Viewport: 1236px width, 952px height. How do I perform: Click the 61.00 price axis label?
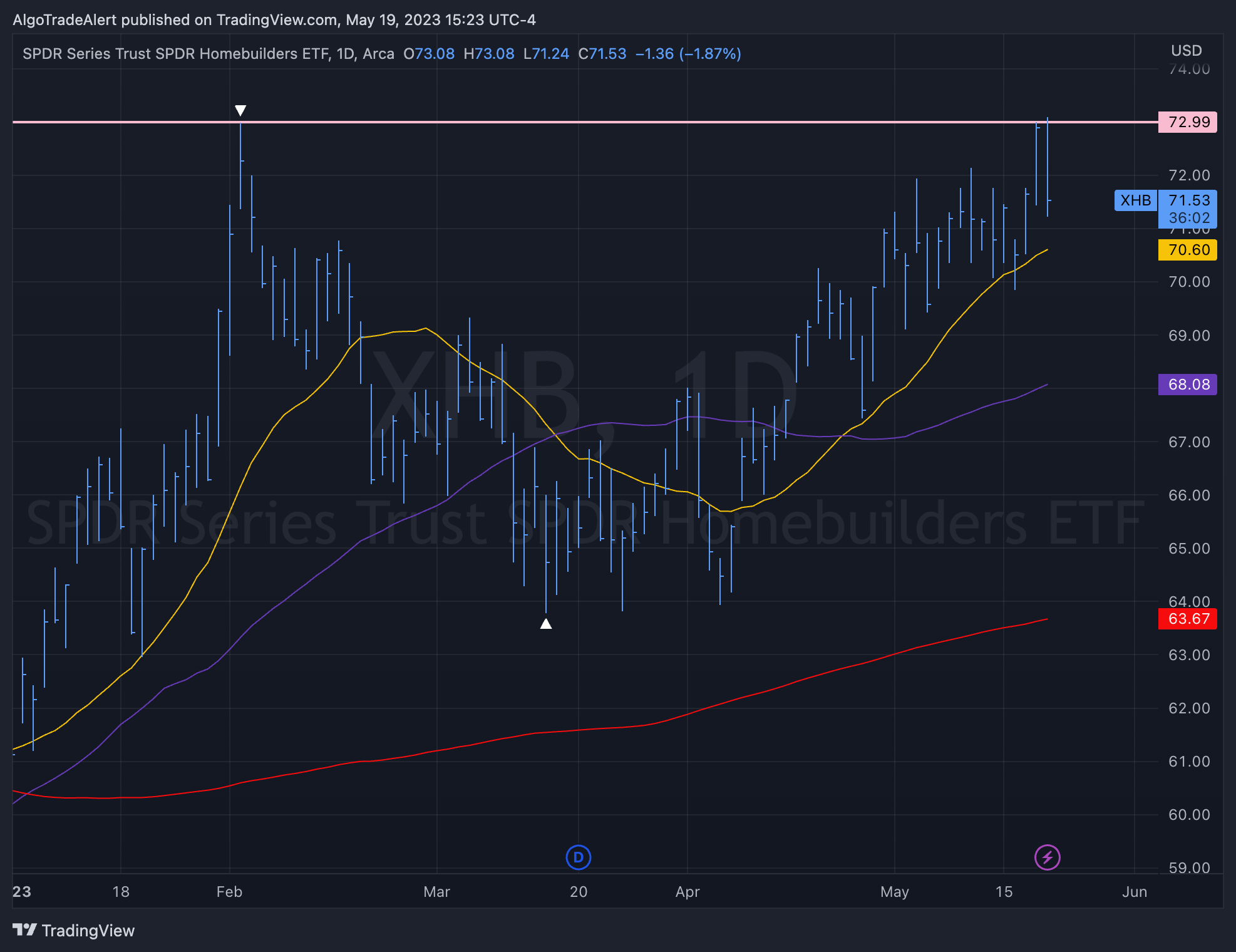pos(1189,762)
